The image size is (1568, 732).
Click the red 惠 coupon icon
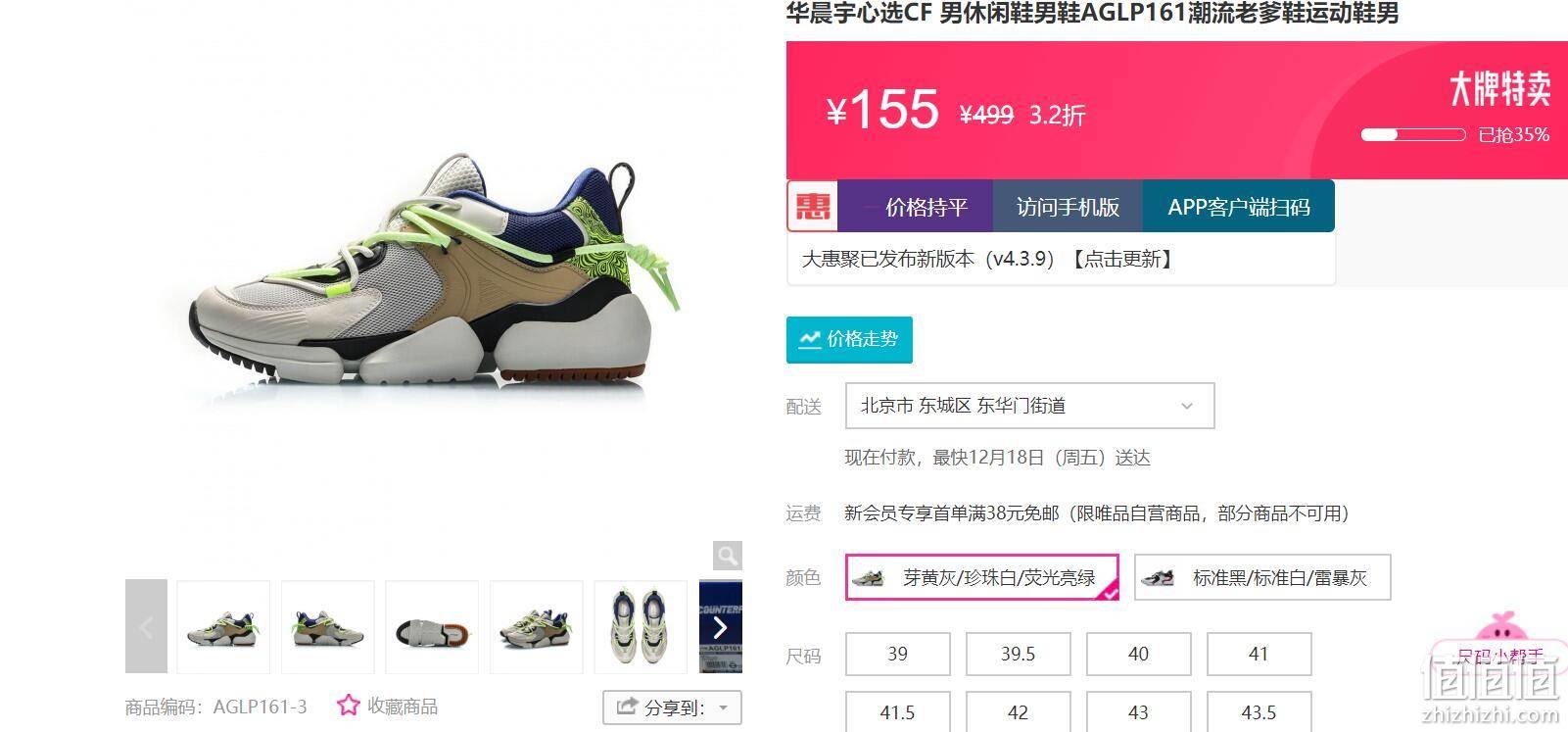(x=812, y=206)
